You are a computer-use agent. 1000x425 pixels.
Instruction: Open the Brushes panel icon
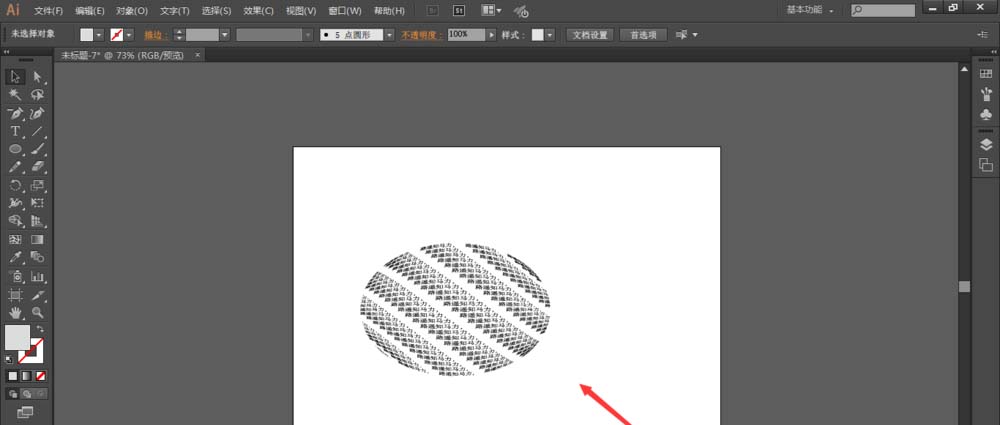tap(985, 94)
